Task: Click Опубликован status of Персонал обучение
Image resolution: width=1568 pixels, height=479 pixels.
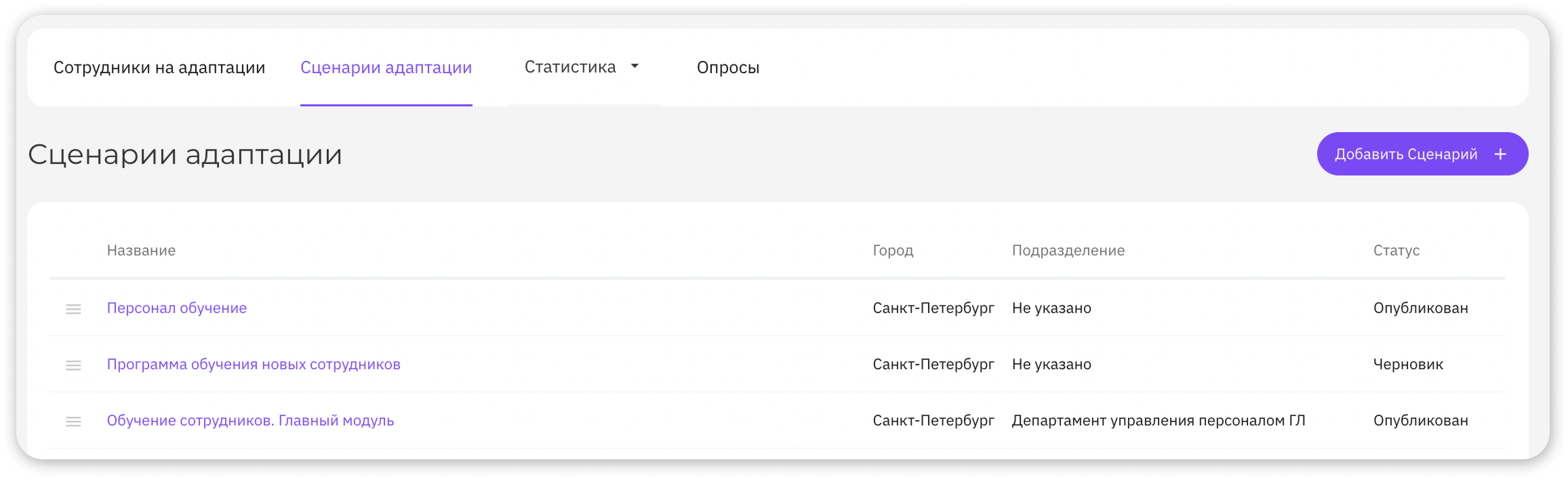Action: click(x=1420, y=308)
